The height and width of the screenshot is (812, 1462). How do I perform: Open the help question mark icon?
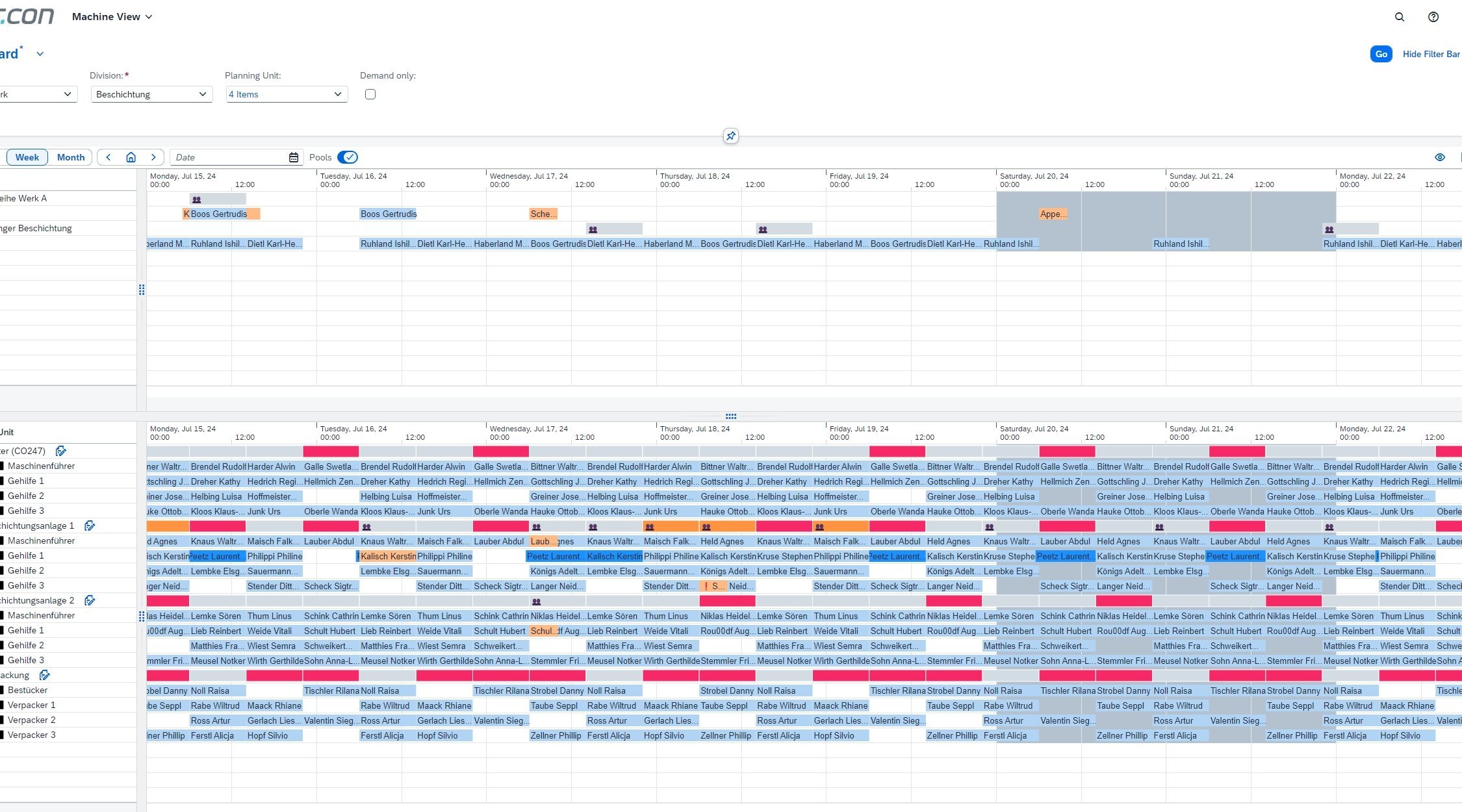(x=1433, y=17)
